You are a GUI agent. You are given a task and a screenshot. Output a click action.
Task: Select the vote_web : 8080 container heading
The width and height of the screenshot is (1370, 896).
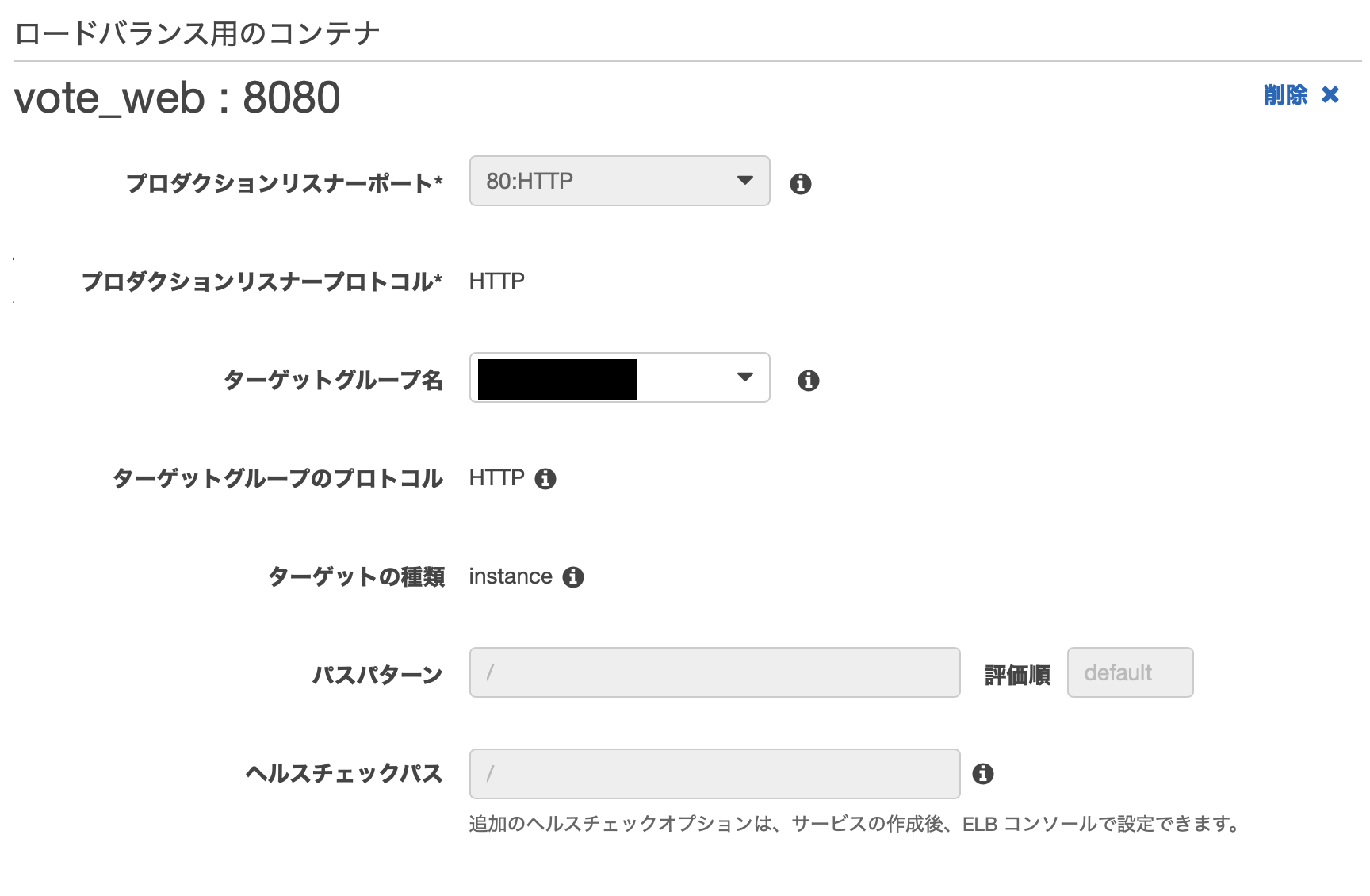pyautogui.click(x=178, y=98)
